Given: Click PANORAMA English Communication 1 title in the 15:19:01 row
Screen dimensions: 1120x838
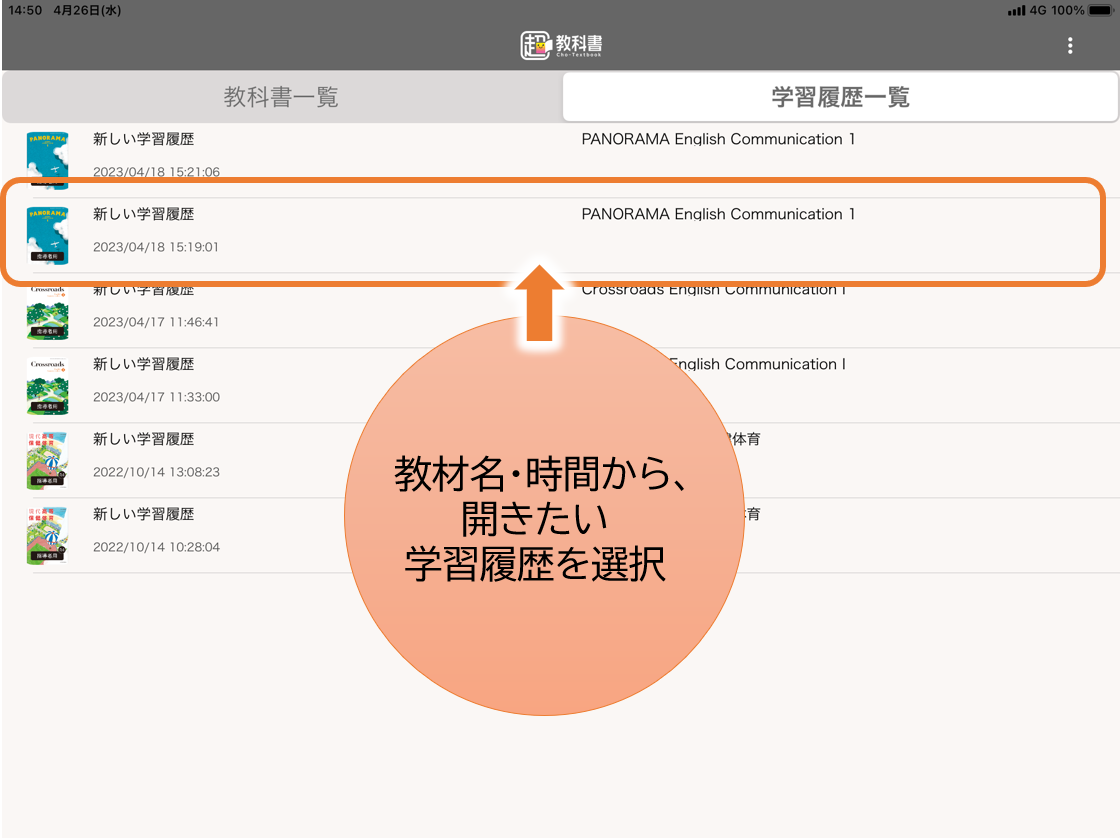Looking at the screenshot, I should pos(718,214).
